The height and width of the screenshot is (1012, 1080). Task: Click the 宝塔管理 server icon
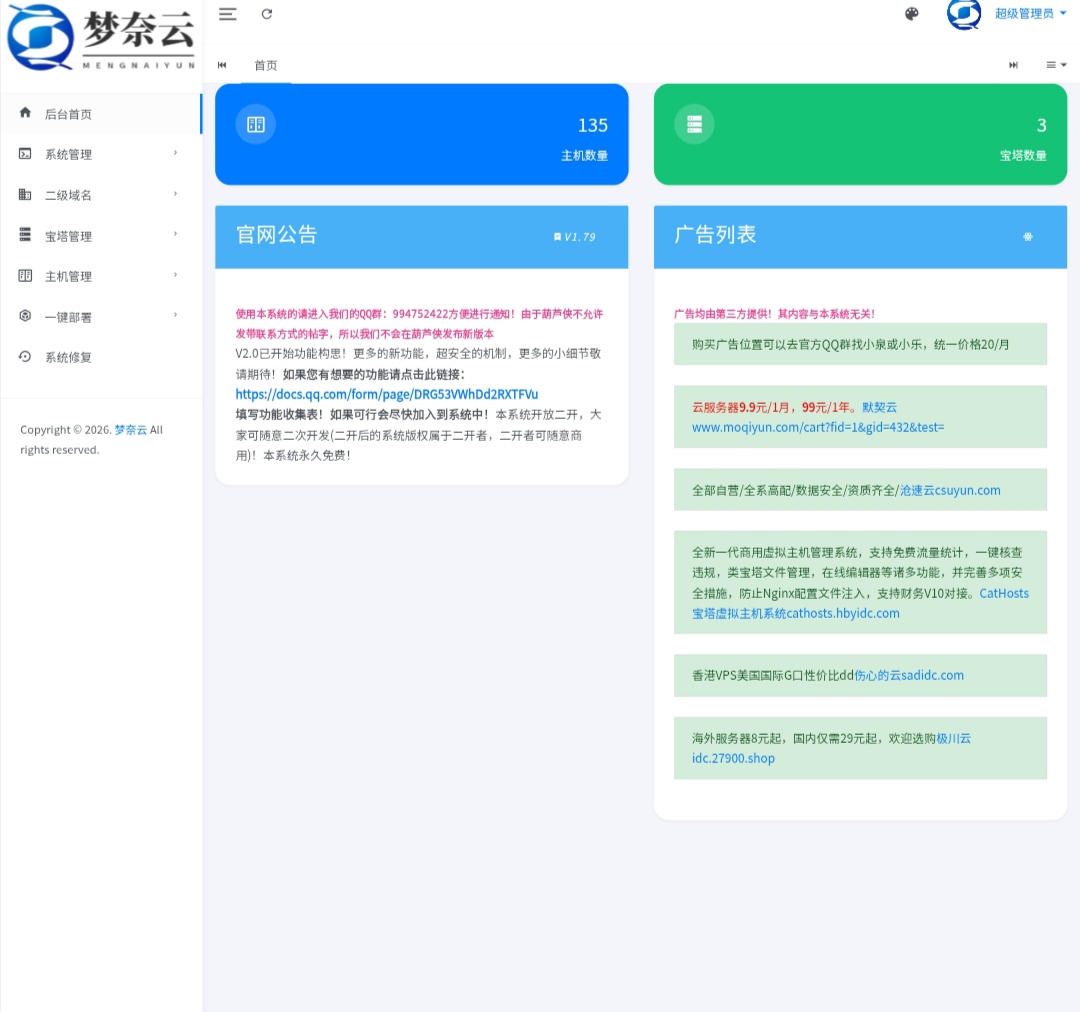tap(25, 235)
